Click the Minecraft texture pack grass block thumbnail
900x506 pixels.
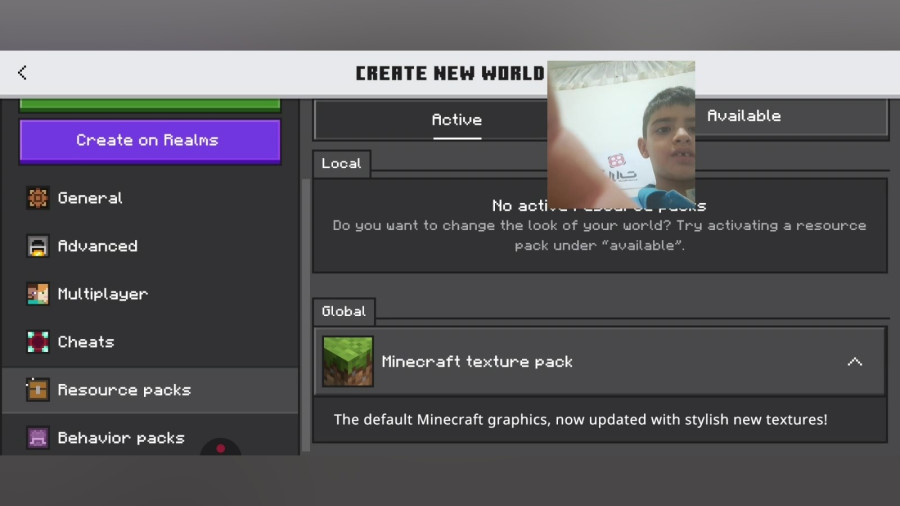(348, 361)
